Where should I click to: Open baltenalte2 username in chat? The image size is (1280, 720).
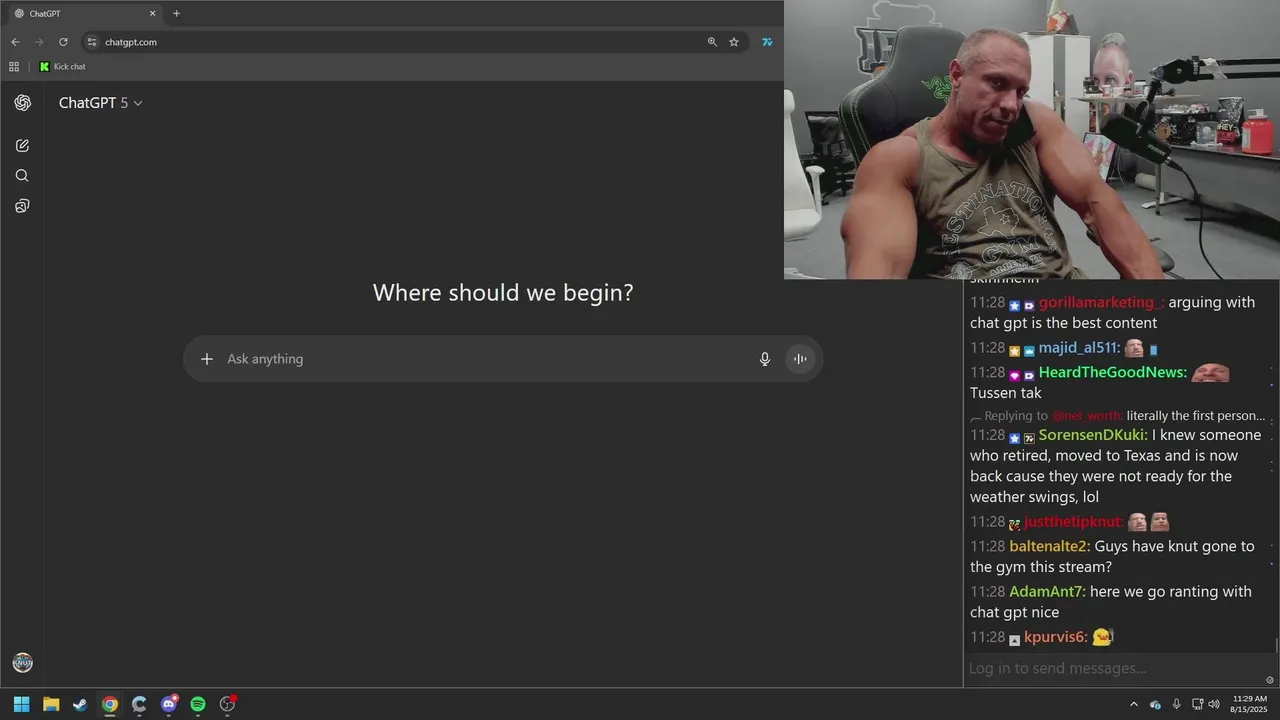[x=1050, y=547]
